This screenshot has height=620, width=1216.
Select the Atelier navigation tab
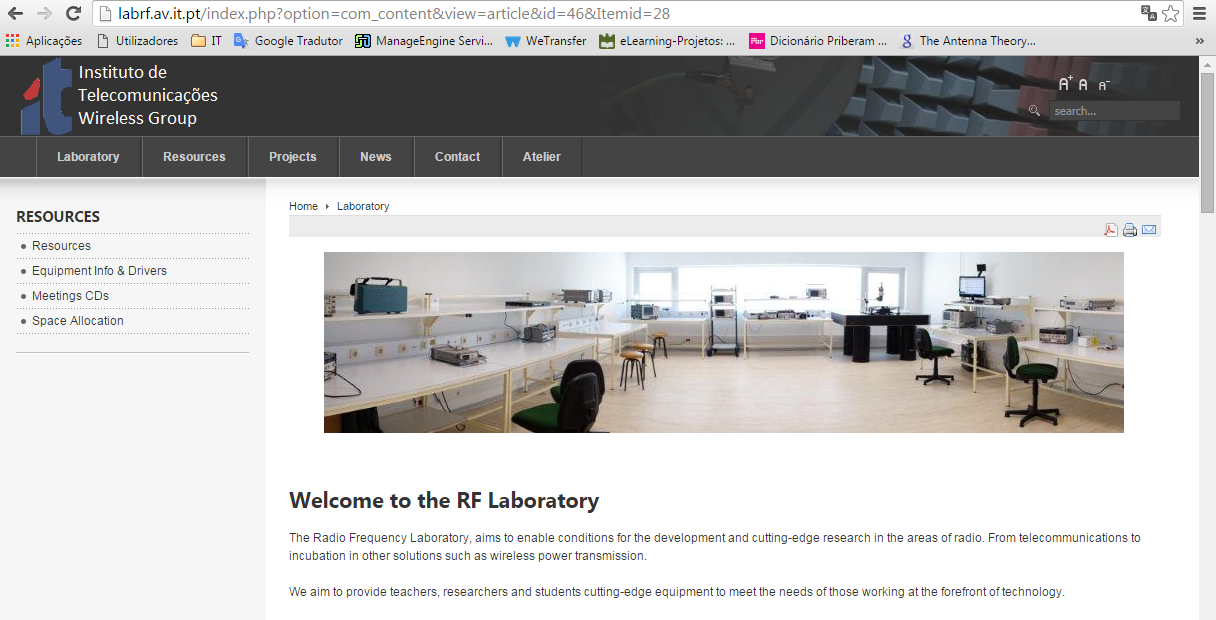coord(541,157)
